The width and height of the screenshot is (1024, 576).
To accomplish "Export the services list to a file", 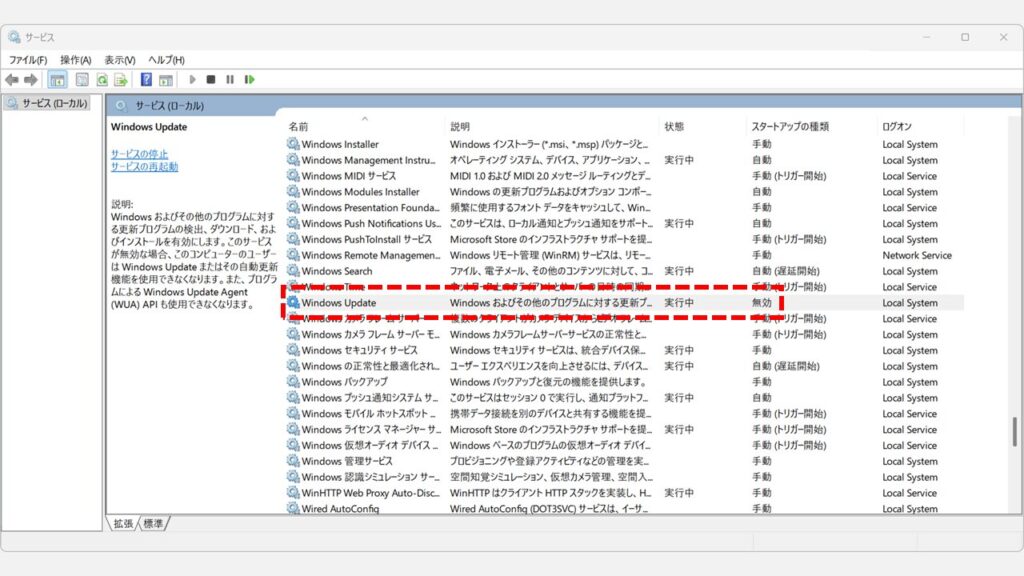I will click(x=120, y=80).
